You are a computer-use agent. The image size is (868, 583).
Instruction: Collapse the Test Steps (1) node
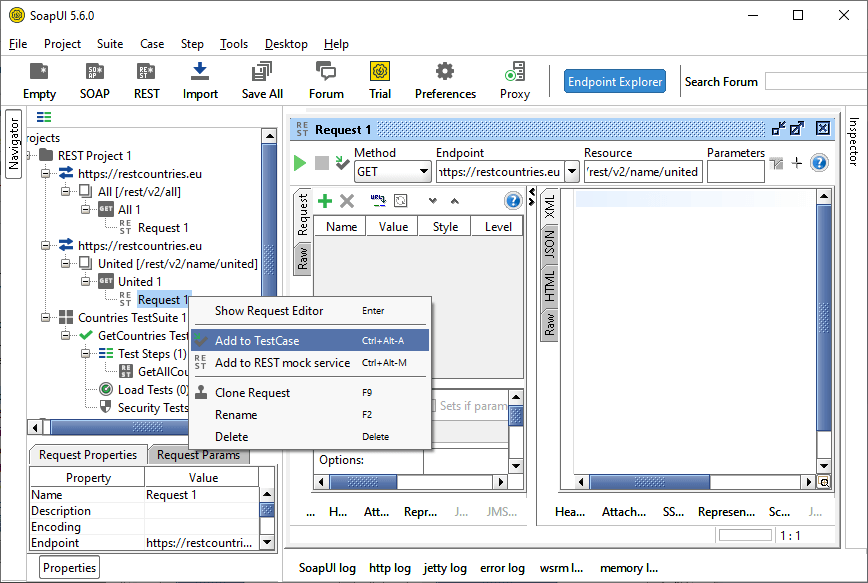(x=85, y=353)
